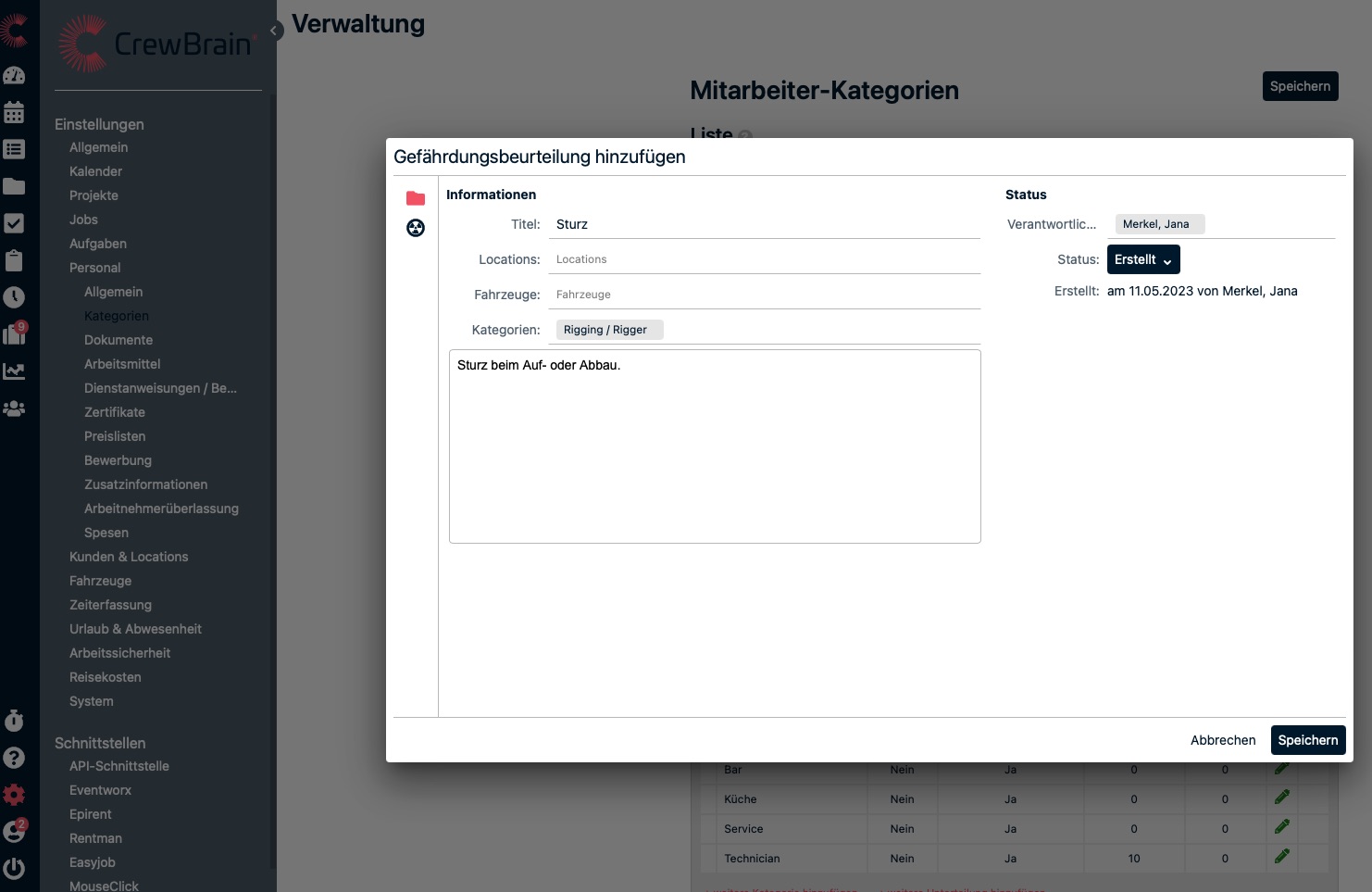
Task: Select Zeiterfassung in the settings menu
Action: click(x=110, y=605)
